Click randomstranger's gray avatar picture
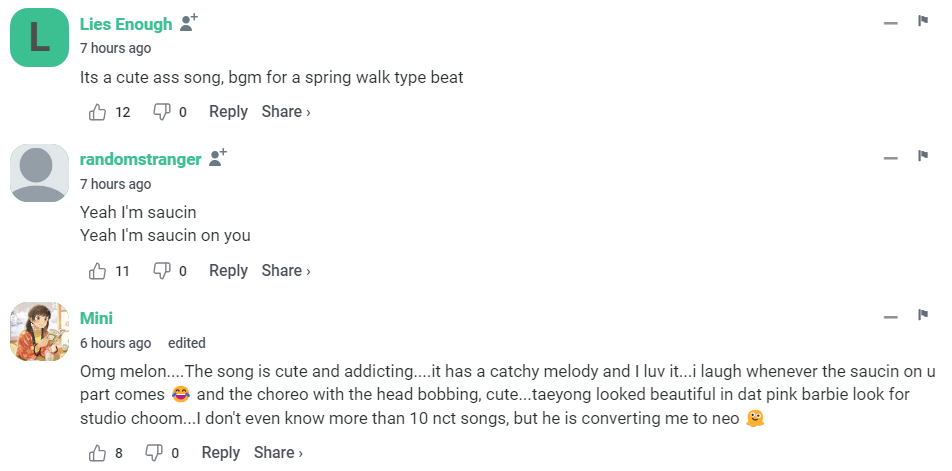This screenshot has width=952, height=471. tap(40, 172)
